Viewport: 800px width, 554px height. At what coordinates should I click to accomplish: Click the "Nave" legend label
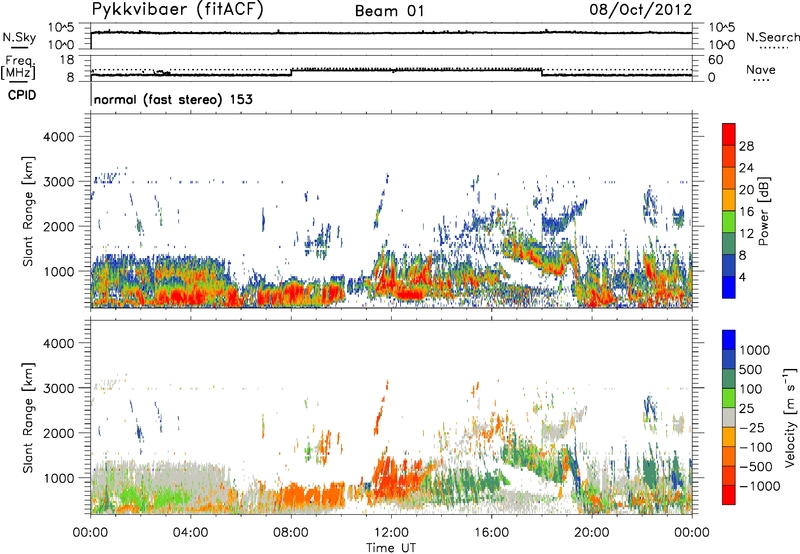[761, 70]
